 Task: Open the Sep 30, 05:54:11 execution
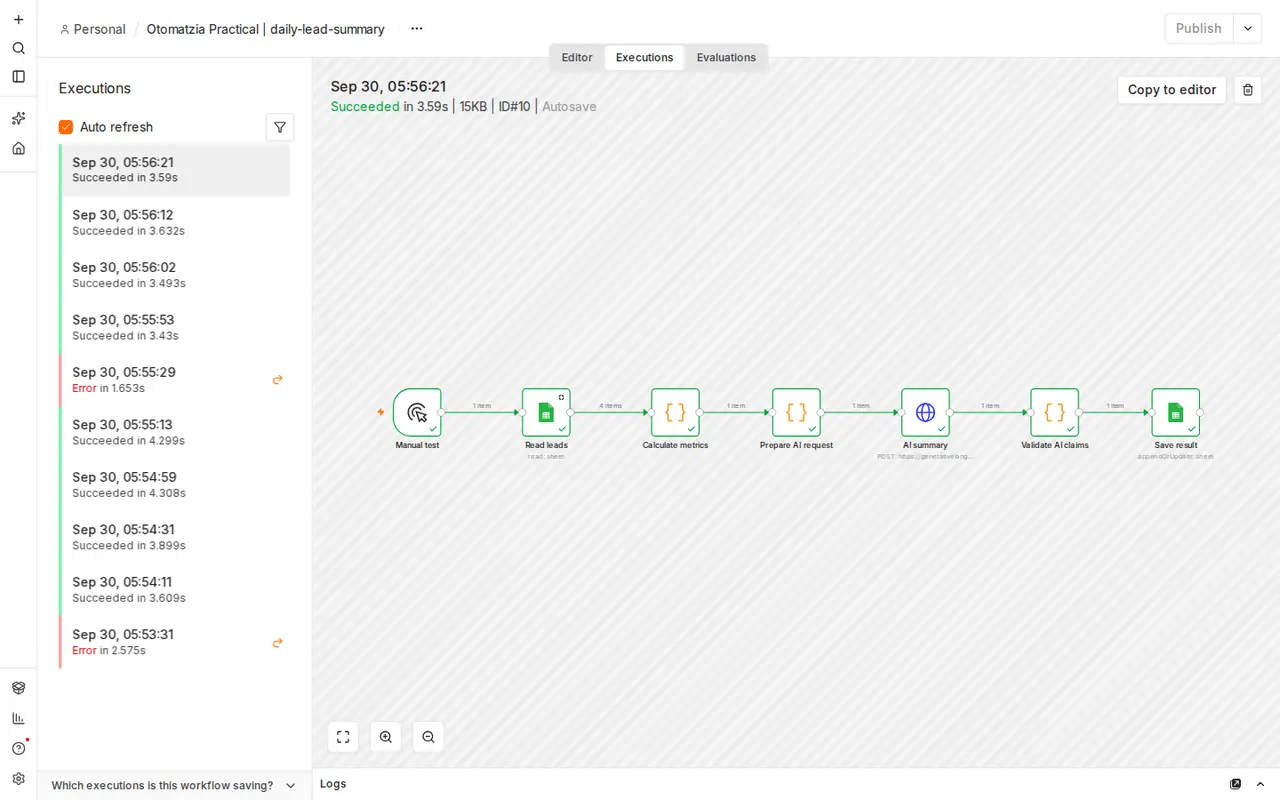pos(176,590)
